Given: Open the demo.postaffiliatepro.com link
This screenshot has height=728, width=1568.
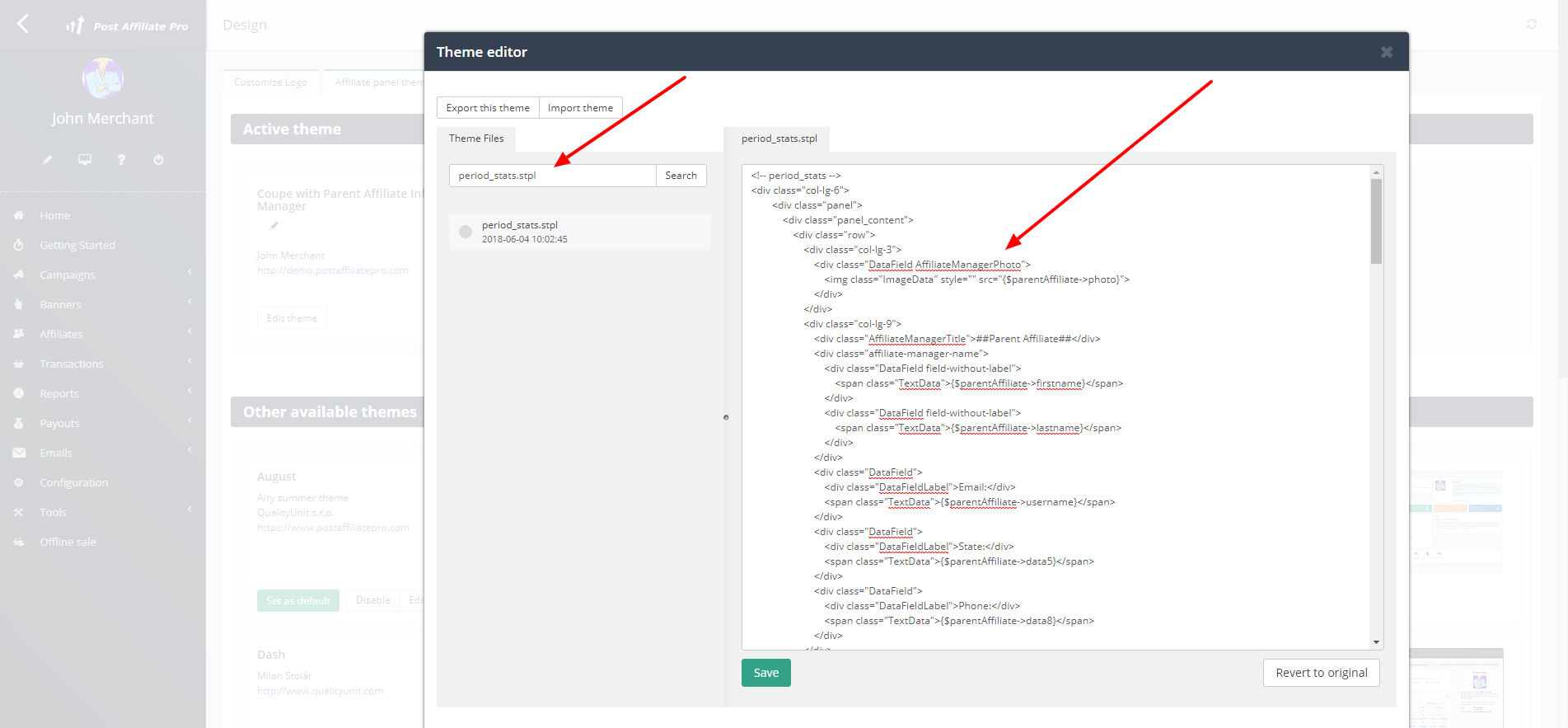Looking at the screenshot, I should tap(333, 270).
